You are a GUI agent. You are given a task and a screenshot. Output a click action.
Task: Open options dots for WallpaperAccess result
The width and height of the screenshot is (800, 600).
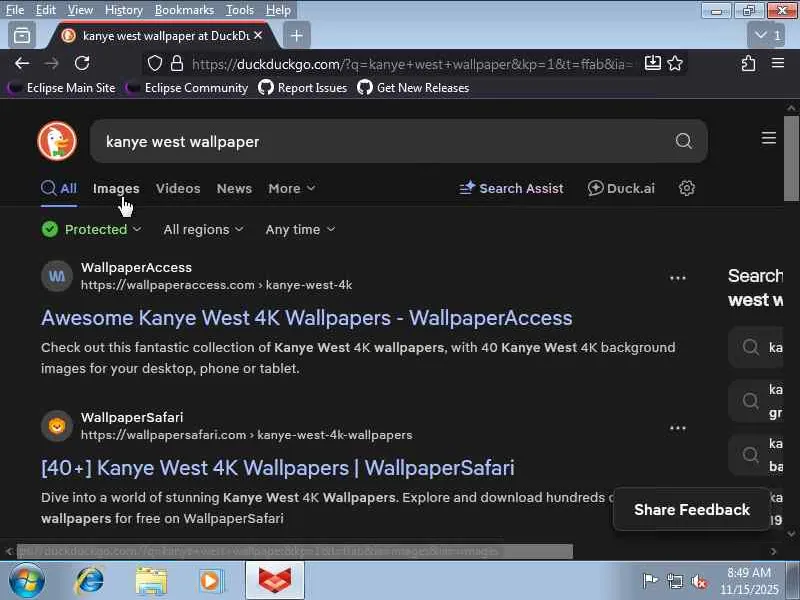(x=678, y=278)
